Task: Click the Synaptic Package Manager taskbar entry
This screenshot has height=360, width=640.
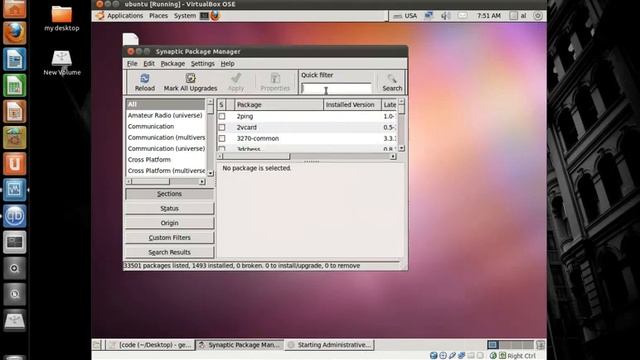Action: point(240,345)
